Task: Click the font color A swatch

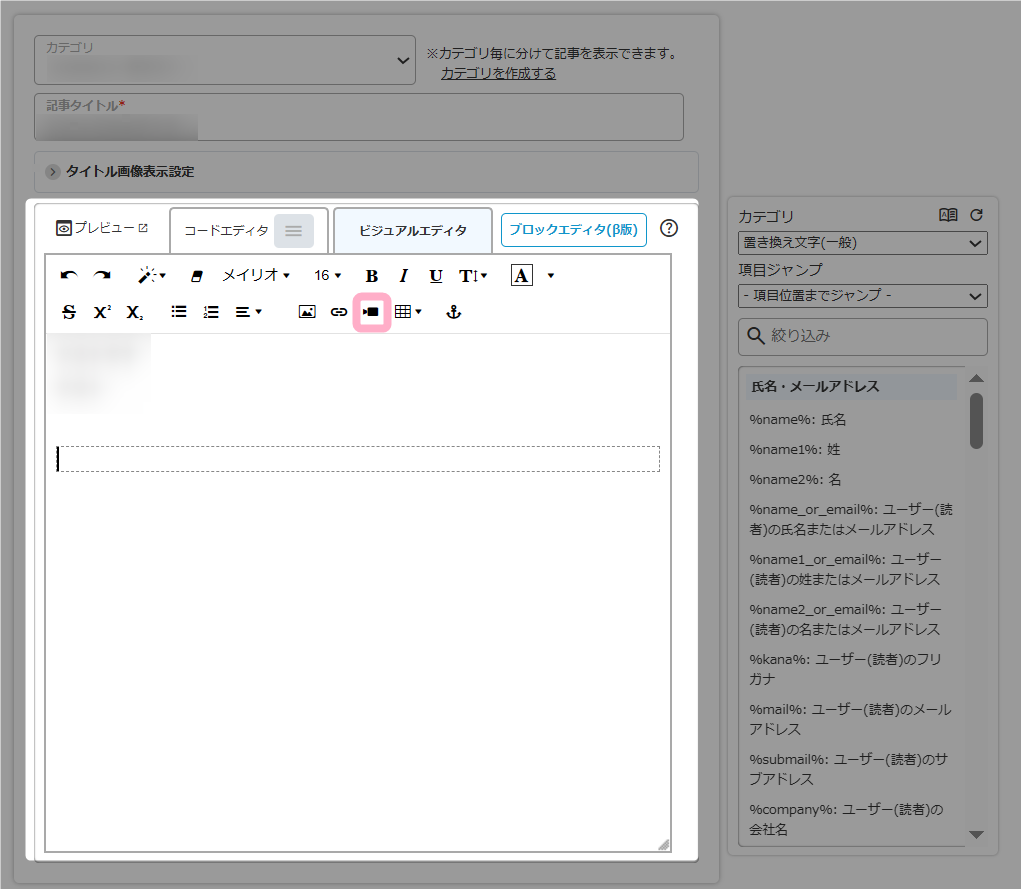Action: click(x=521, y=276)
